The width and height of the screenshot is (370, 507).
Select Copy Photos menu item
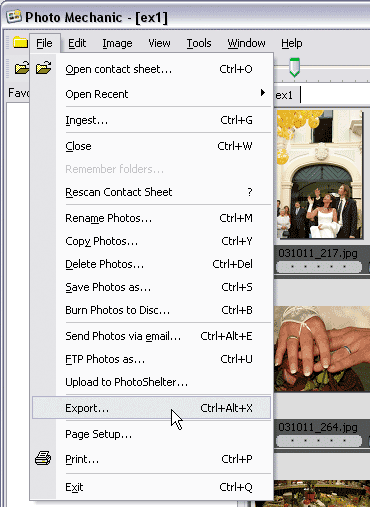pos(152,241)
